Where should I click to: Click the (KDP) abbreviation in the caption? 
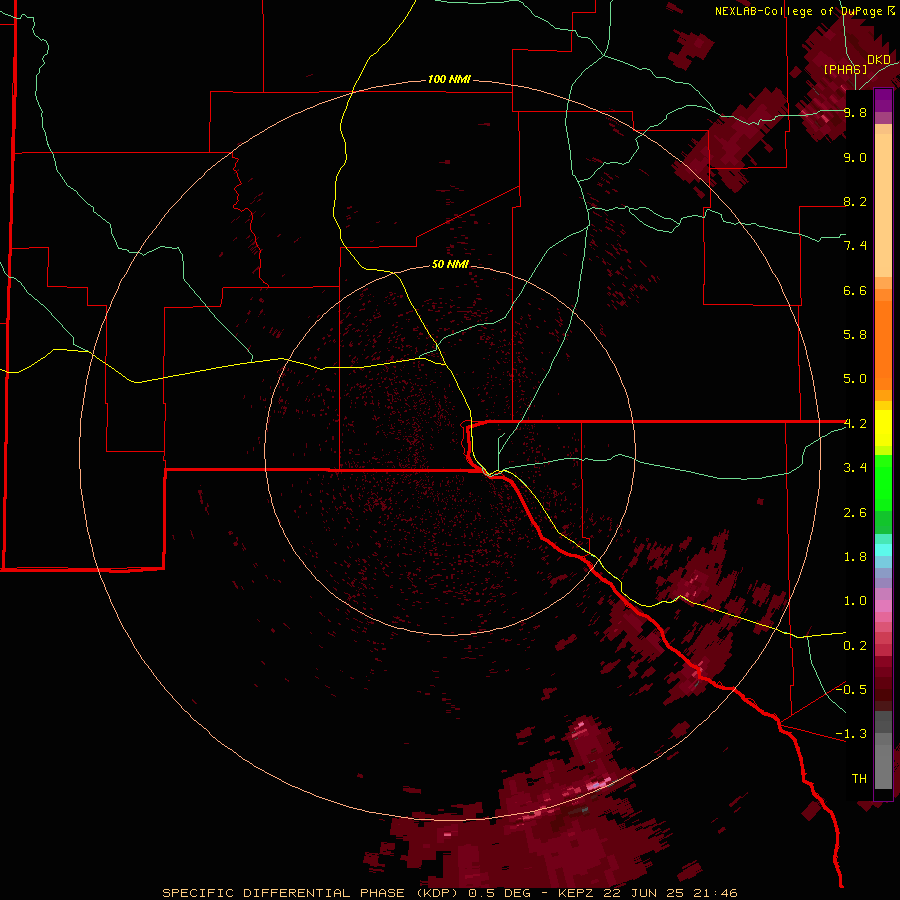(437, 893)
